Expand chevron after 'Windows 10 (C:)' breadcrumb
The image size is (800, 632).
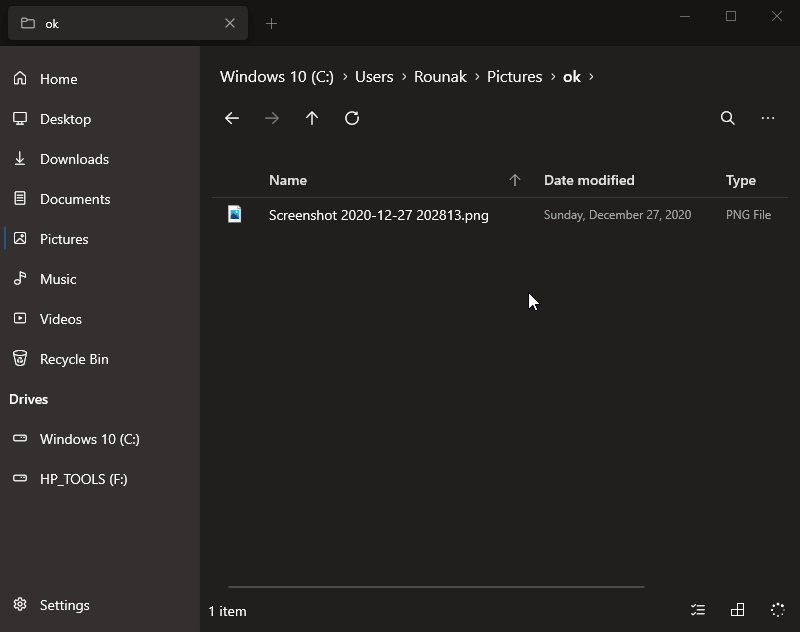(x=345, y=77)
